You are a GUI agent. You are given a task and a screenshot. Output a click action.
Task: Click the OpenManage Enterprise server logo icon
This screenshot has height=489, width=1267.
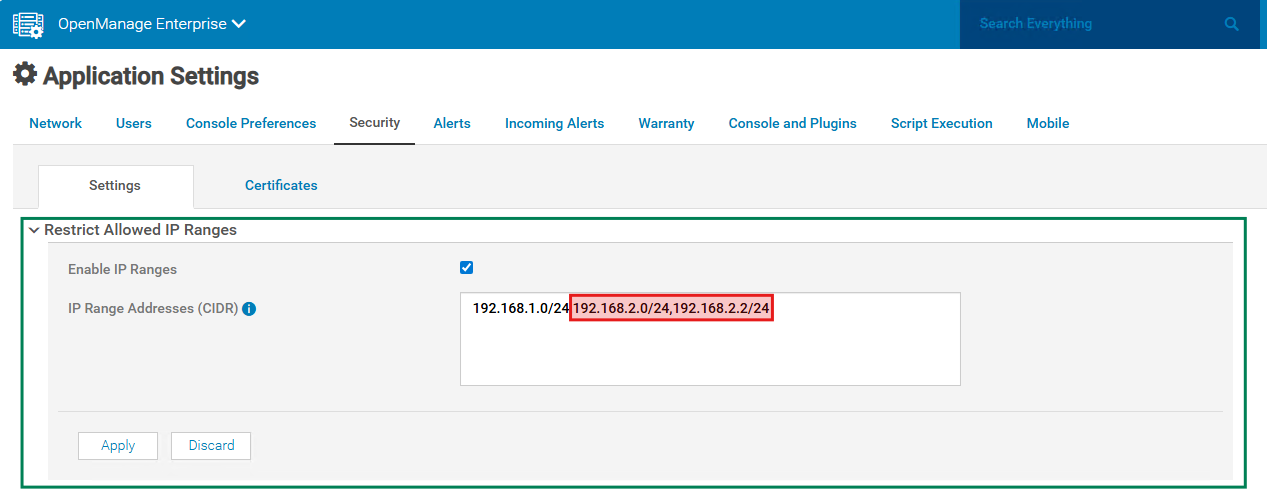click(27, 24)
